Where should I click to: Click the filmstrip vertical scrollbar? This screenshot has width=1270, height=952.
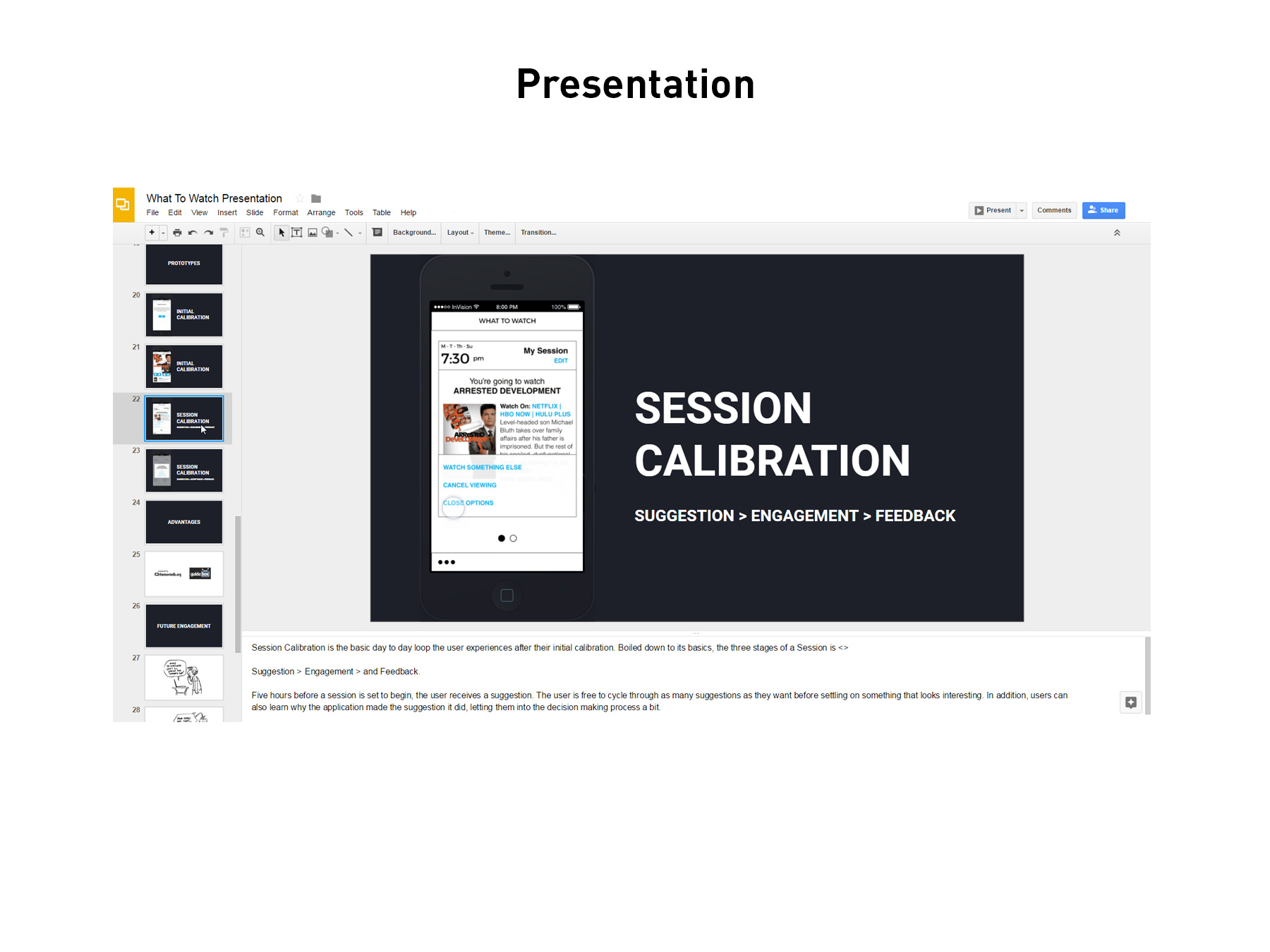[x=238, y=584]
